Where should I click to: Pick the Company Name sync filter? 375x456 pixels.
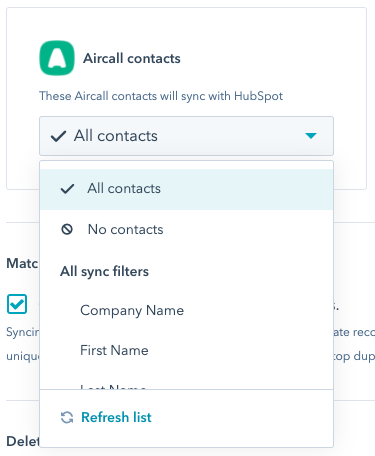[186, 310]
